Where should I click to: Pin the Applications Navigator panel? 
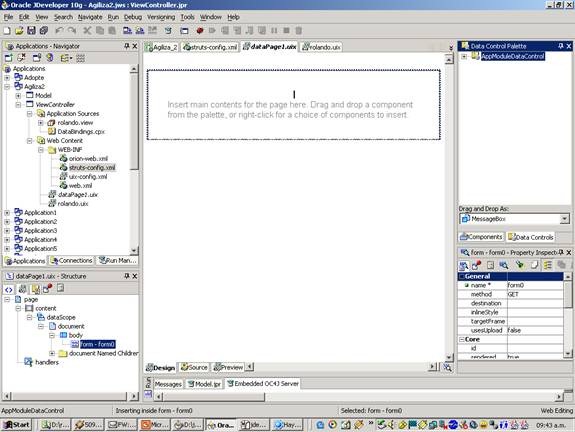pyautogui.click(x=127, y=46)
